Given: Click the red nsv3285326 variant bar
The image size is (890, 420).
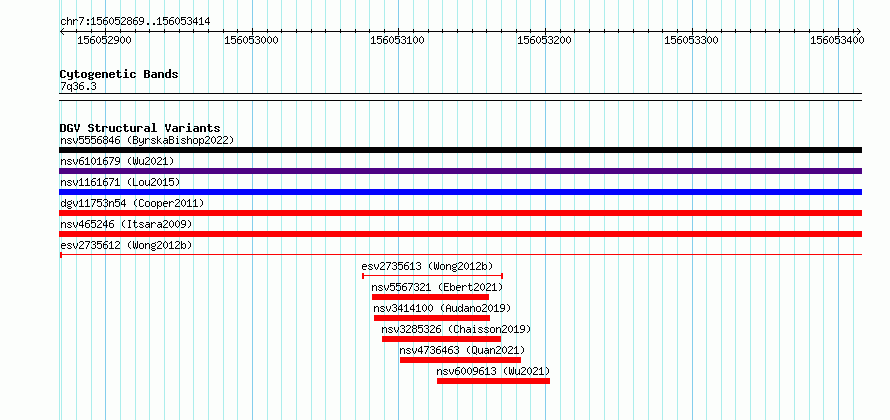Looking at the screenshot, I should (441, 339).
